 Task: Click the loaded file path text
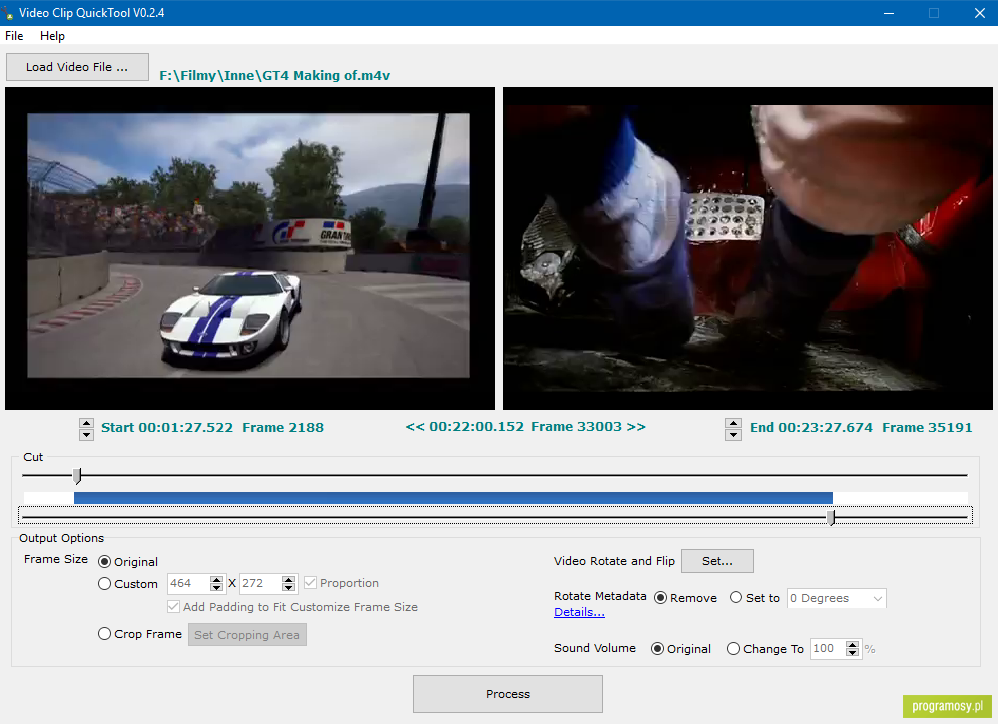pos(274,76)
